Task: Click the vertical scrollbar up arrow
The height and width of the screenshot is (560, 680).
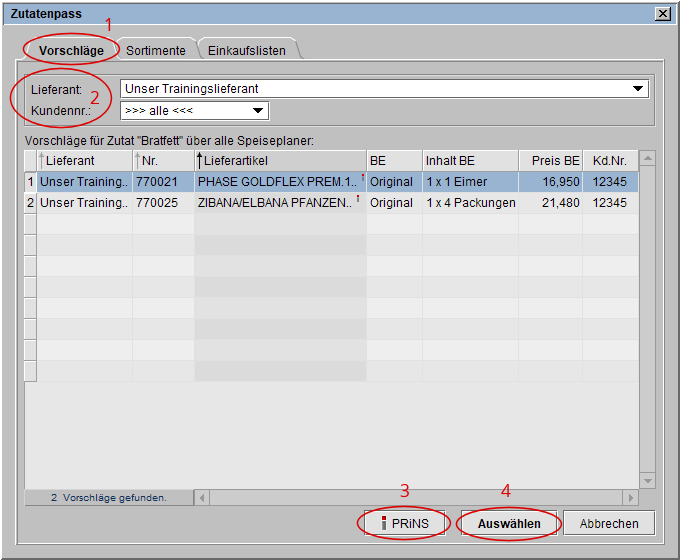Action: pos(646,158)
